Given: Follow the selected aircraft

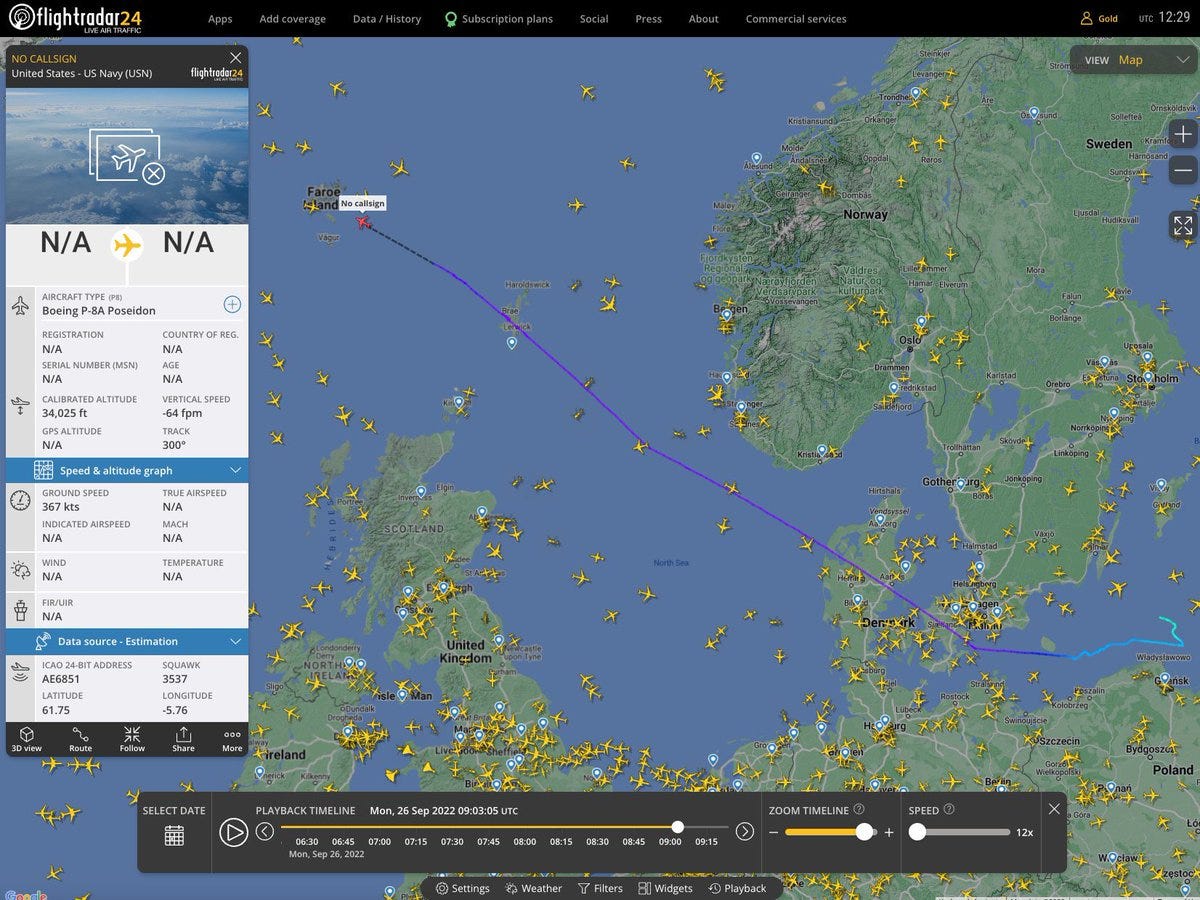Looking at the screenshot, I should point(132,739).
